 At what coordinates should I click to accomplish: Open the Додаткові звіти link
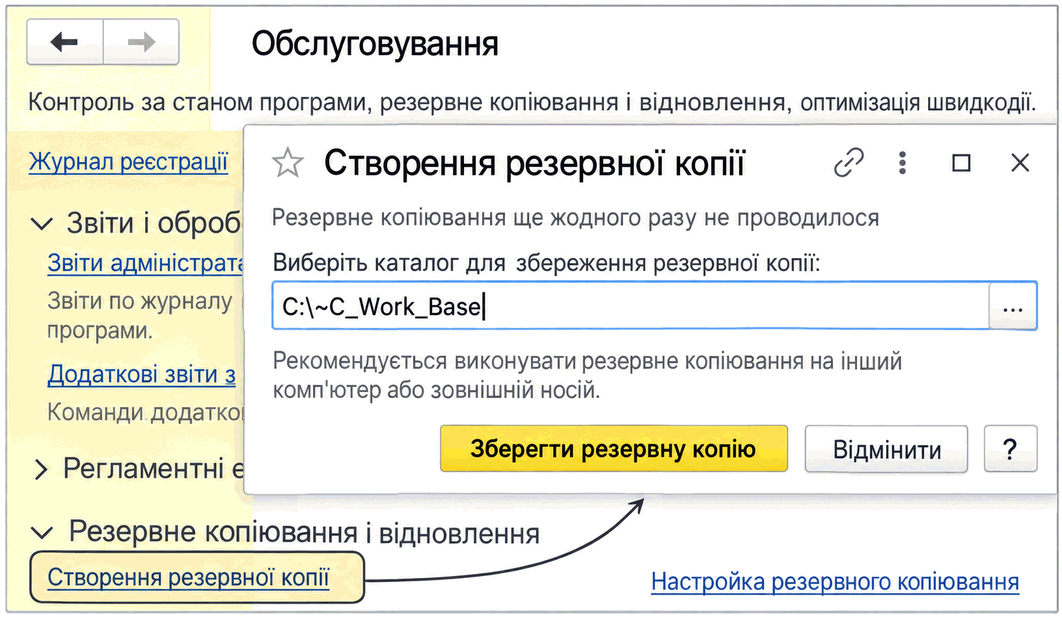pyautogui.click(x=142, y=374)
